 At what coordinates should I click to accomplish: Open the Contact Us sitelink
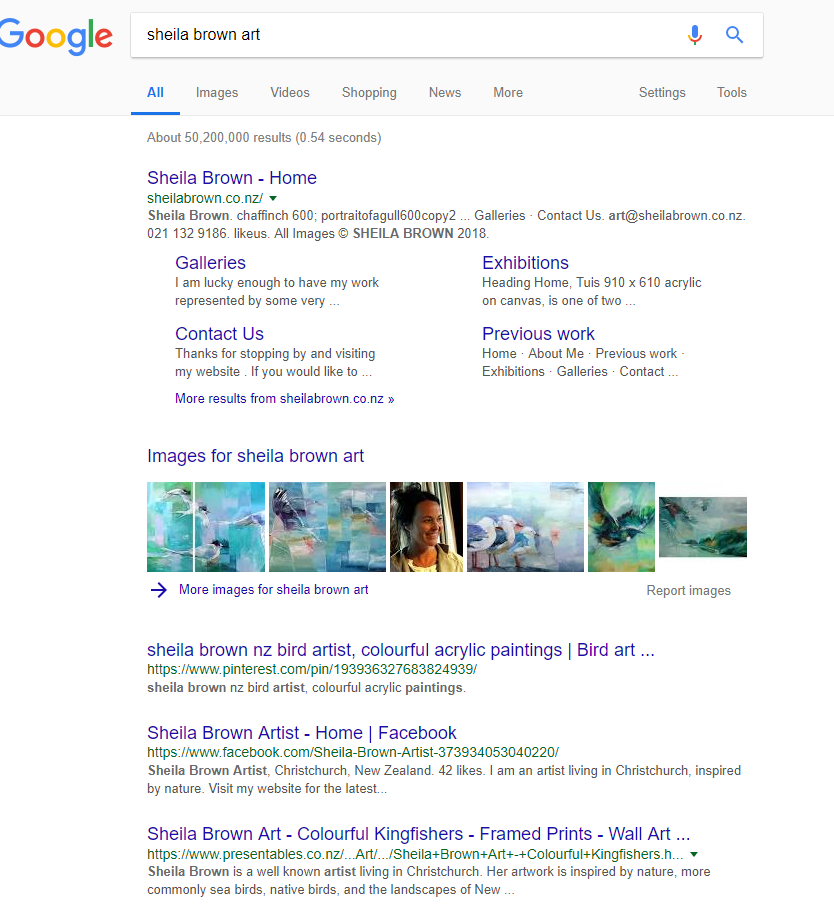(x=219, y=334)
